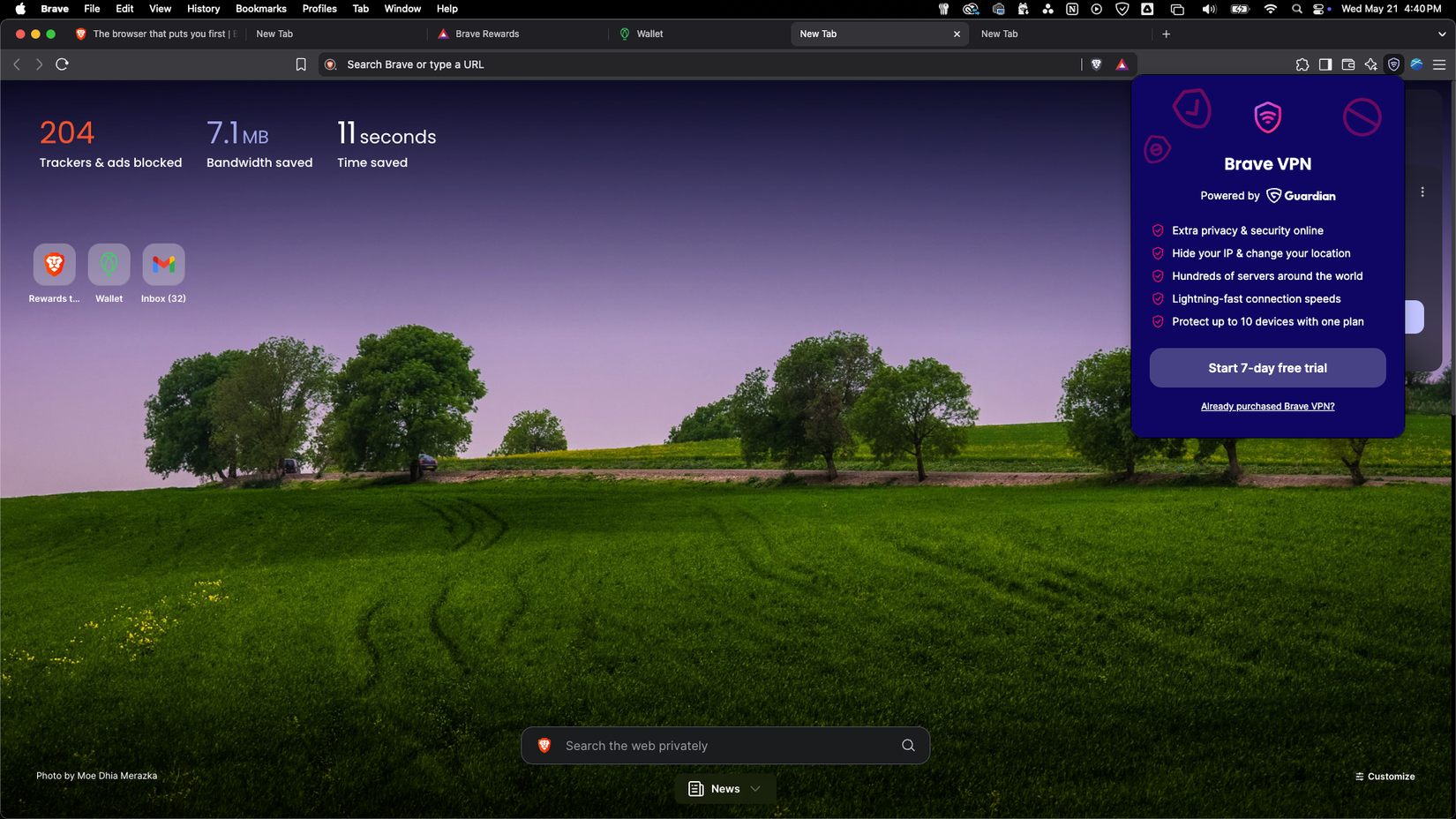Click the 7.1 MB Bandwidth saved stat
The height and width of the screenshot is (819, 1456).
[259, 144]
